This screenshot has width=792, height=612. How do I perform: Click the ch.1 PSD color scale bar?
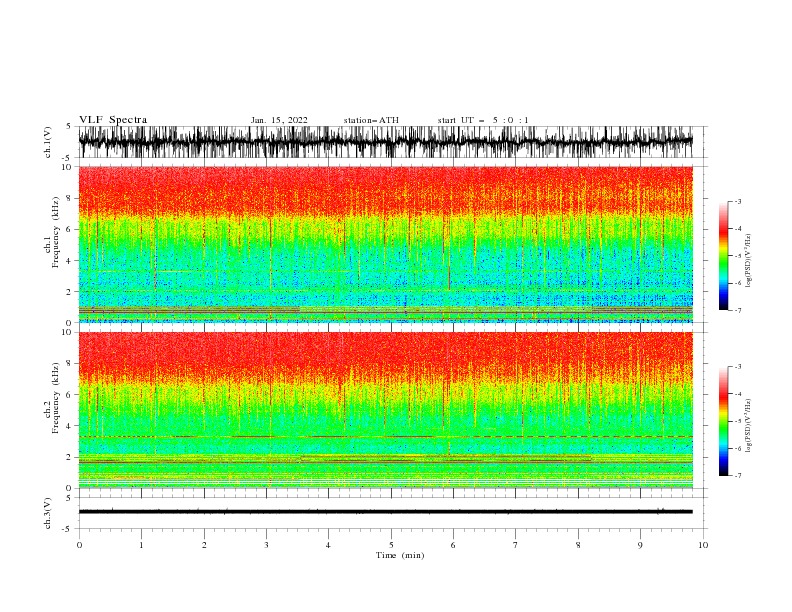[724, 256]
